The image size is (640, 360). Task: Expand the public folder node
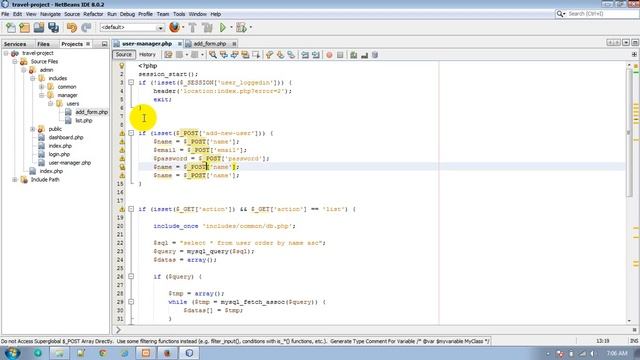(x=32, y=129)
